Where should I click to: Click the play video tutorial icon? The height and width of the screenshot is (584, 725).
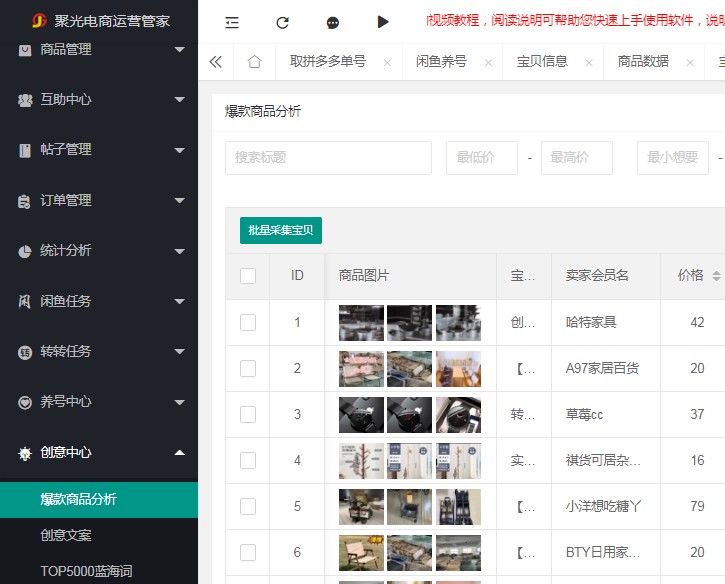point(383,22)
